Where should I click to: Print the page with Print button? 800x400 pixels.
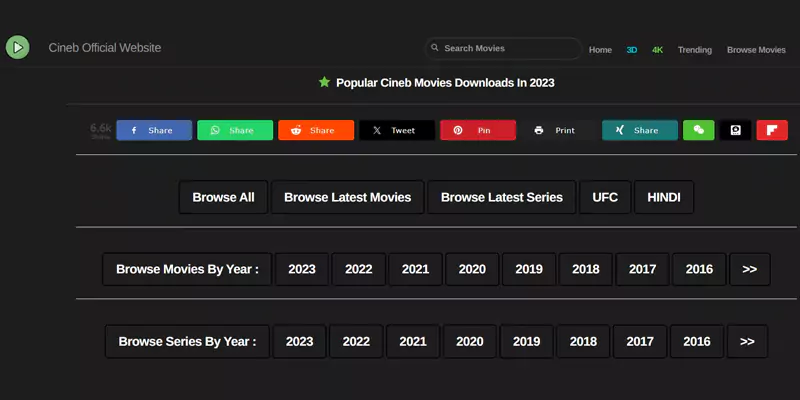559,130
